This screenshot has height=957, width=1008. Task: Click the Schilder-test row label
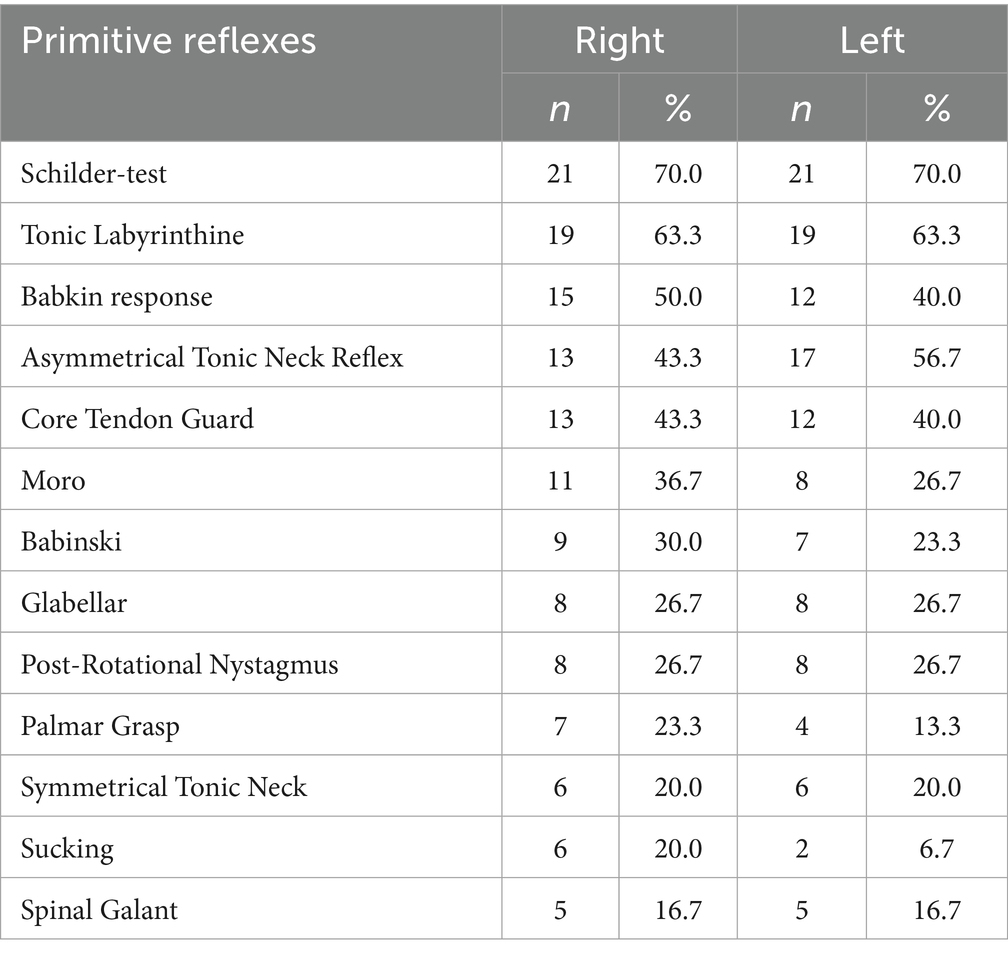pos(94,174)
